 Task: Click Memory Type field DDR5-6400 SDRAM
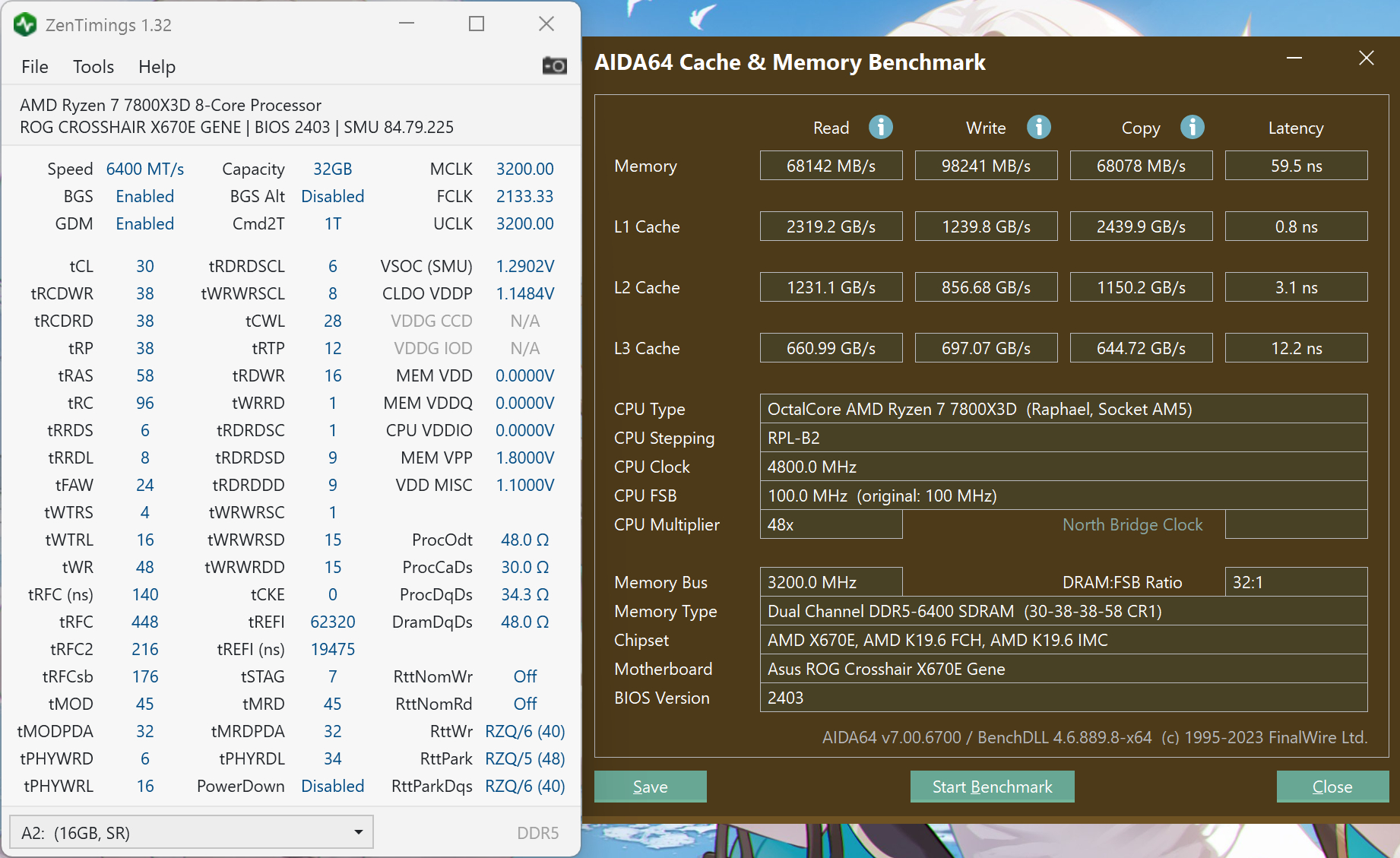point(1064,611)
